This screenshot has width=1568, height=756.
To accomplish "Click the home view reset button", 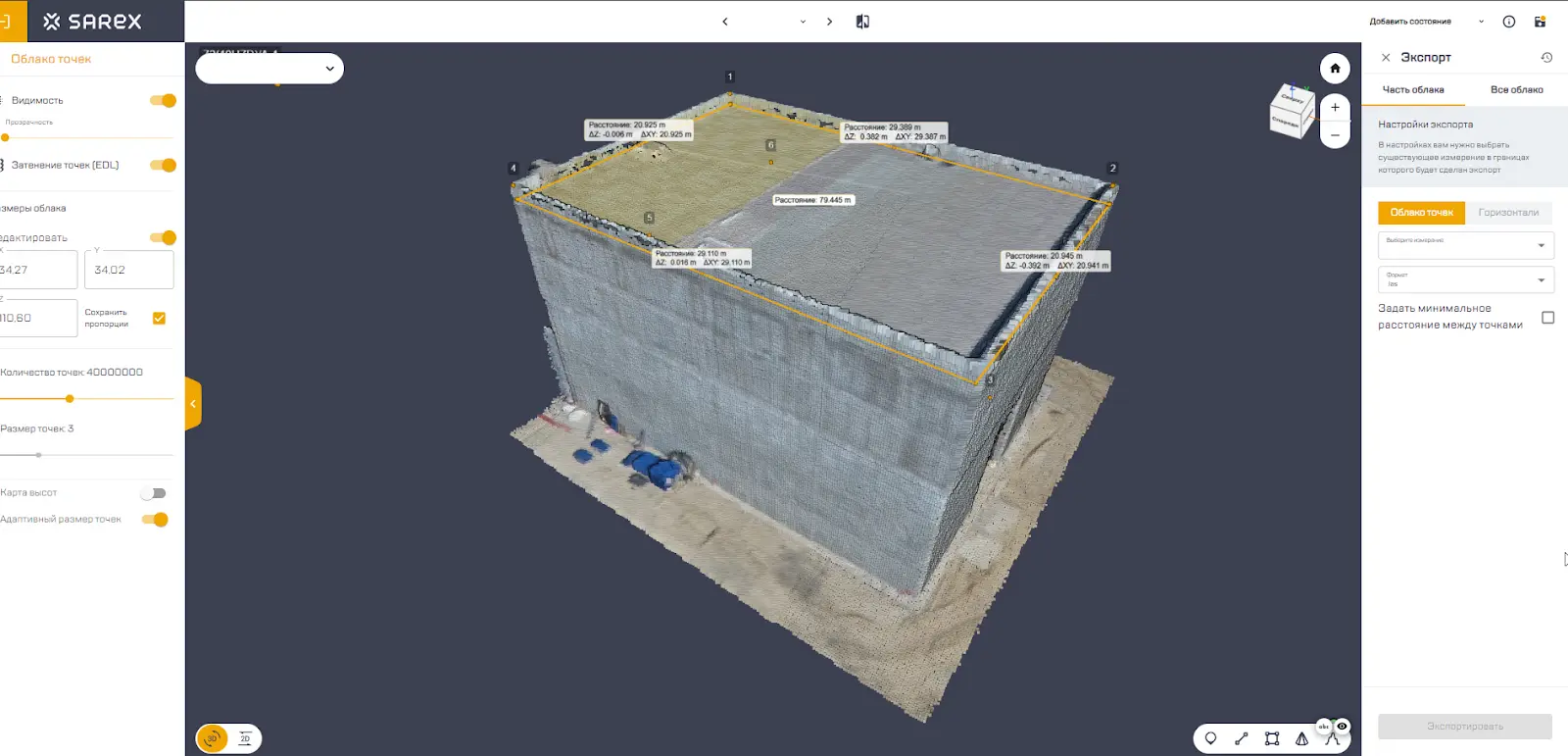I will 1335,69.
